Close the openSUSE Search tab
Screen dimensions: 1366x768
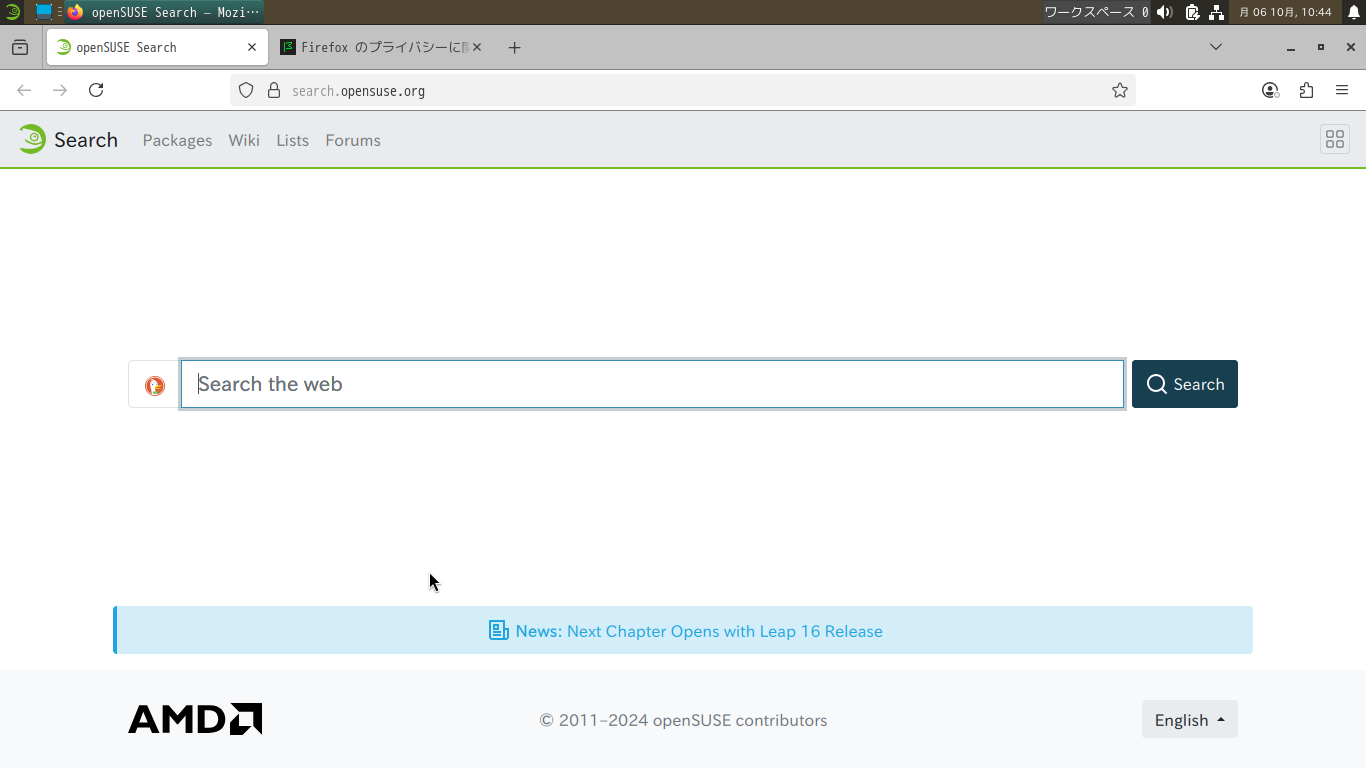[252, 47]
